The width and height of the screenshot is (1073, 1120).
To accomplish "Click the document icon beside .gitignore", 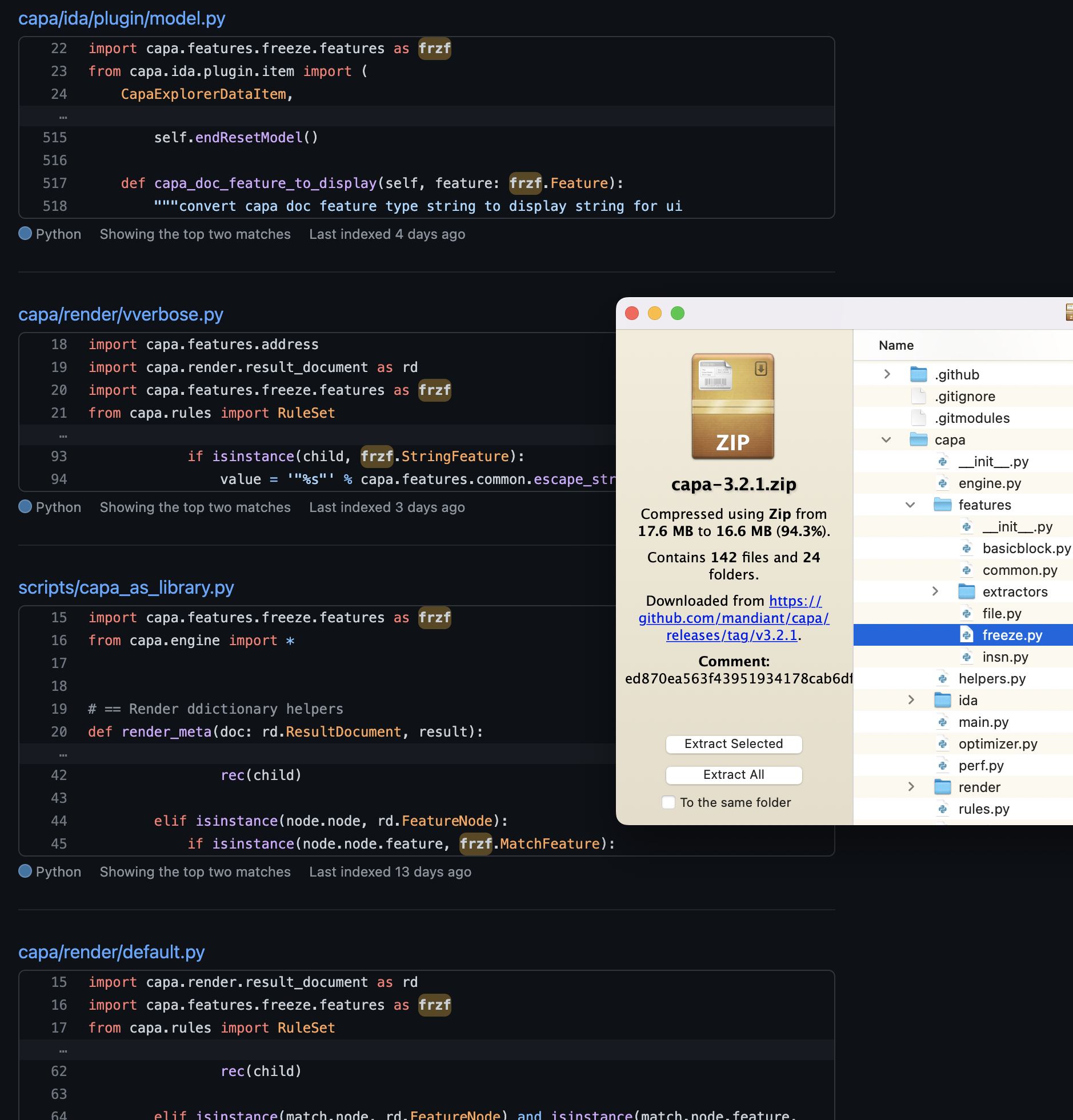I will (x=918, y=396).
